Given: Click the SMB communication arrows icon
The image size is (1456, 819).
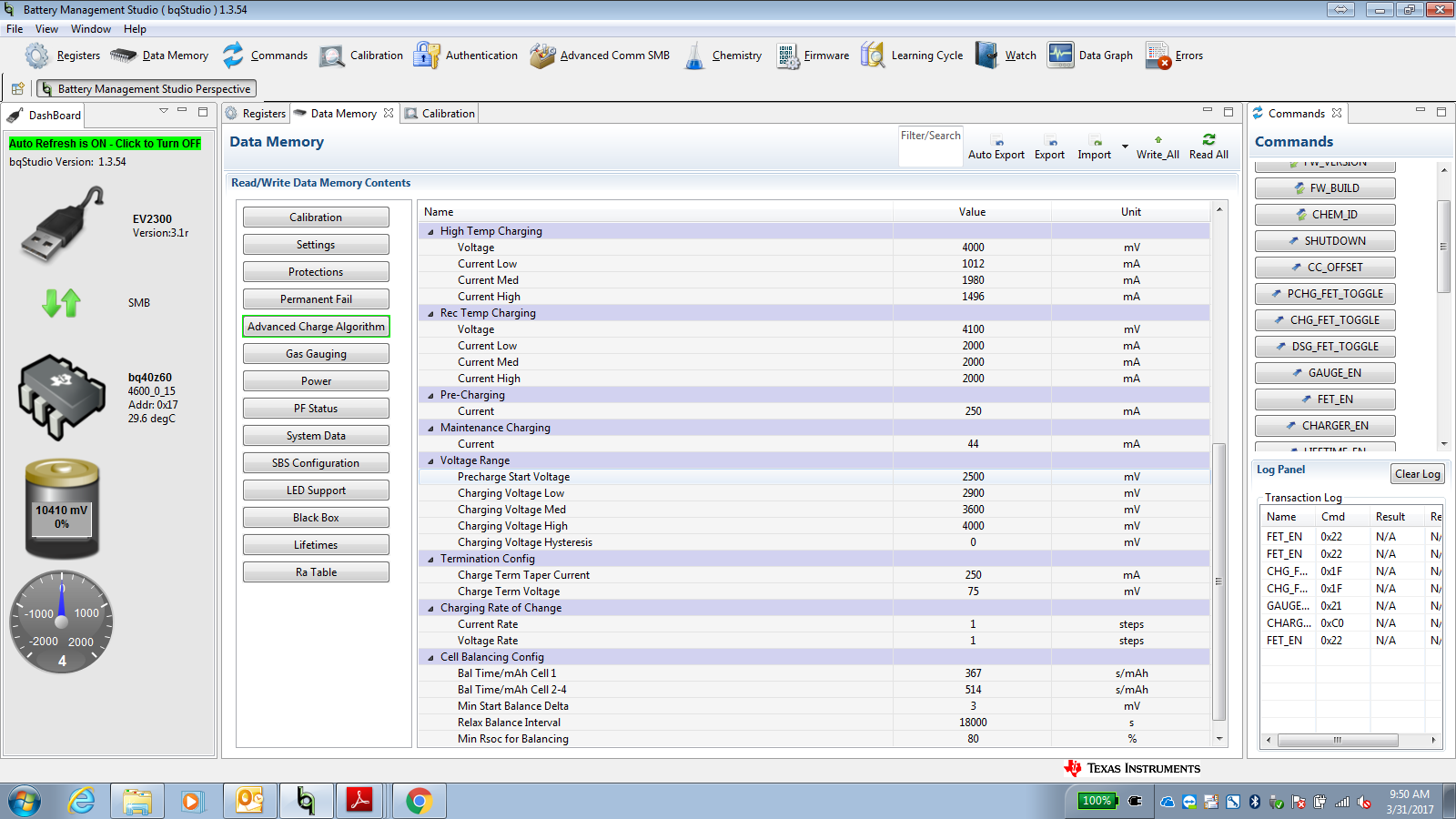Looking at the screenshot, I should click(x=62, y=302).
